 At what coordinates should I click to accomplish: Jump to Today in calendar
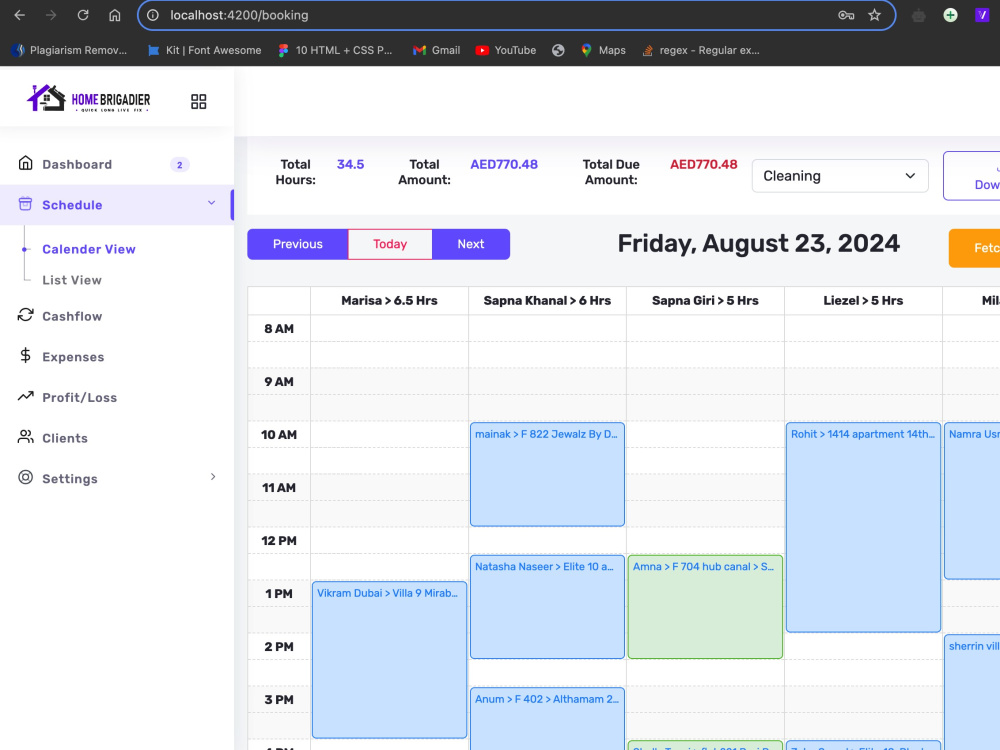[390, 244]
